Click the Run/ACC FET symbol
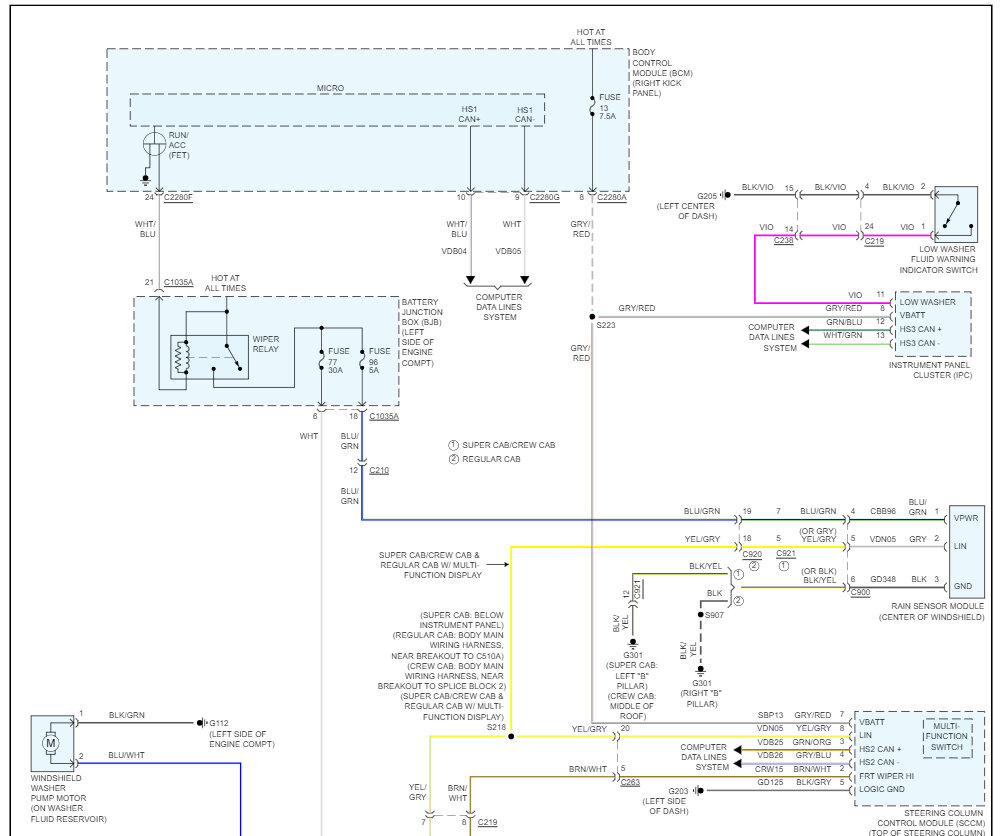The height and width of the screenshot is (836, 1003). pyautogui.click(x=155, y=143)
